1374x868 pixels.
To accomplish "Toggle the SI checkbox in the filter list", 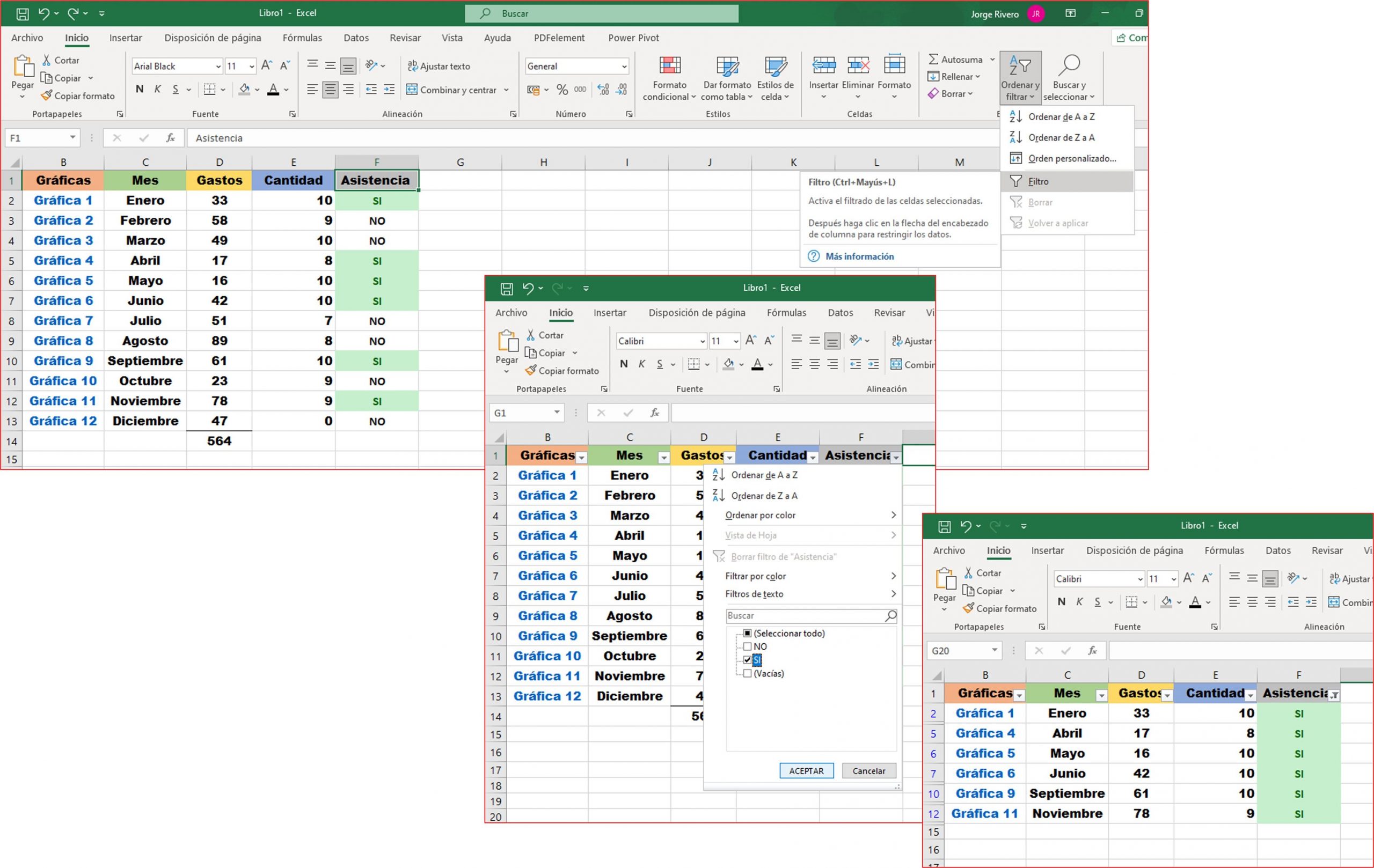I will point(748,660).
